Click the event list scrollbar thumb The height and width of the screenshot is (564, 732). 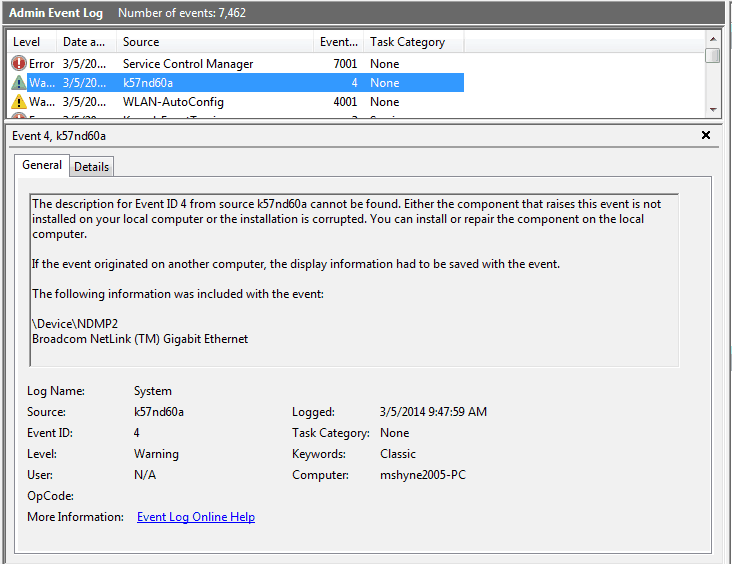713,55
